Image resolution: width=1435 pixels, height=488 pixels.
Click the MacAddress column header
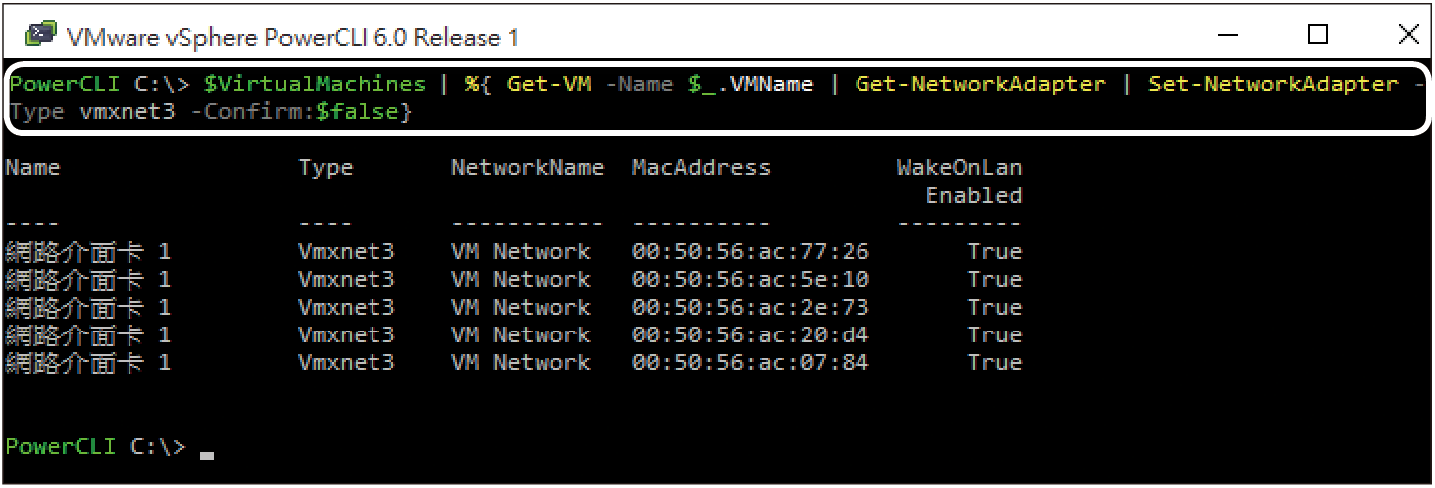701,168
